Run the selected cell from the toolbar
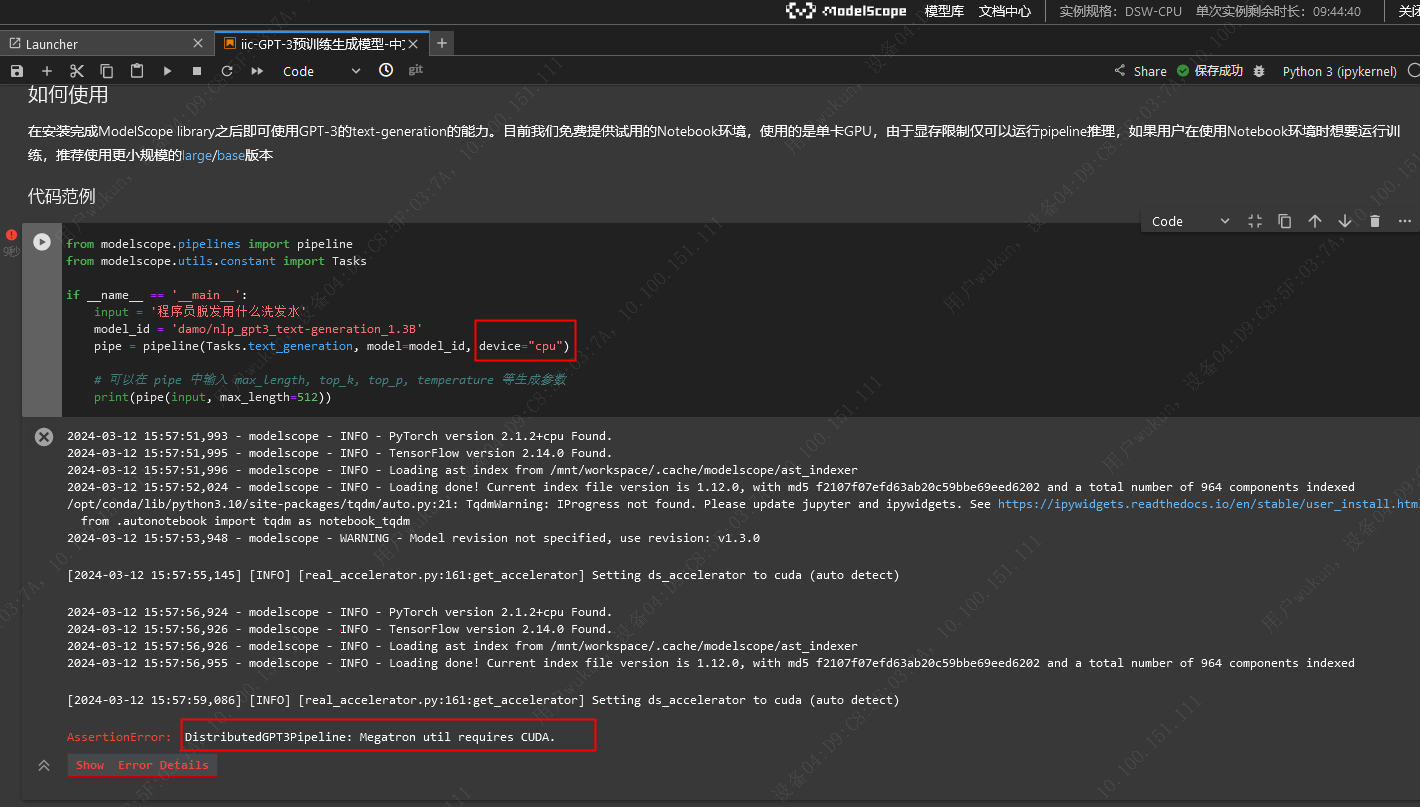1420x807 pixels. click(x=167, y=71)
